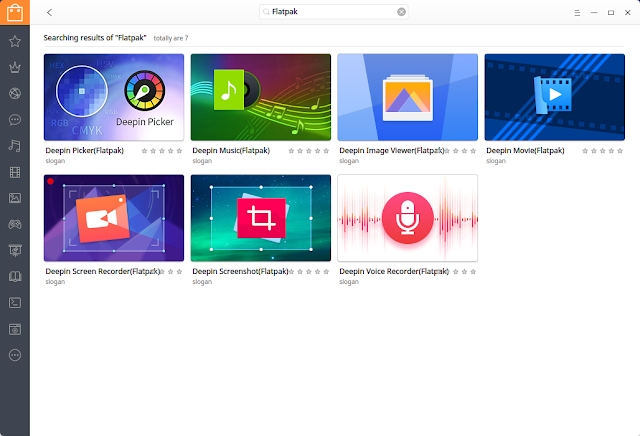Click the Deepin Voice Recorder(Flatpak) title
Screen dimensions: 640x436
click(x=394, y=271)
